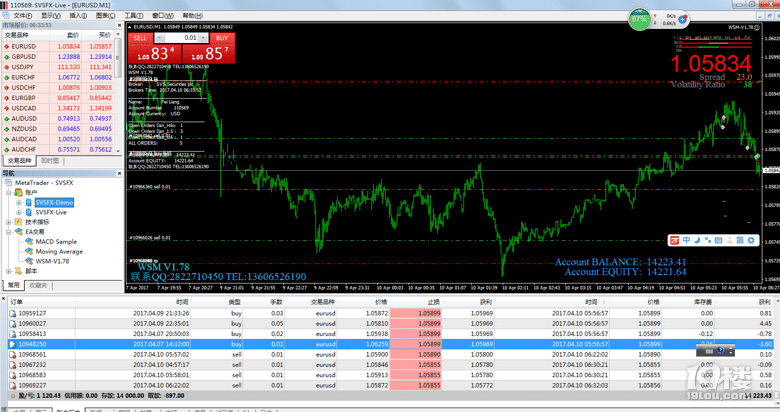Click the 技术指标 indicators folder icon
Screen dimensions: 780x412
coord(18,222)
